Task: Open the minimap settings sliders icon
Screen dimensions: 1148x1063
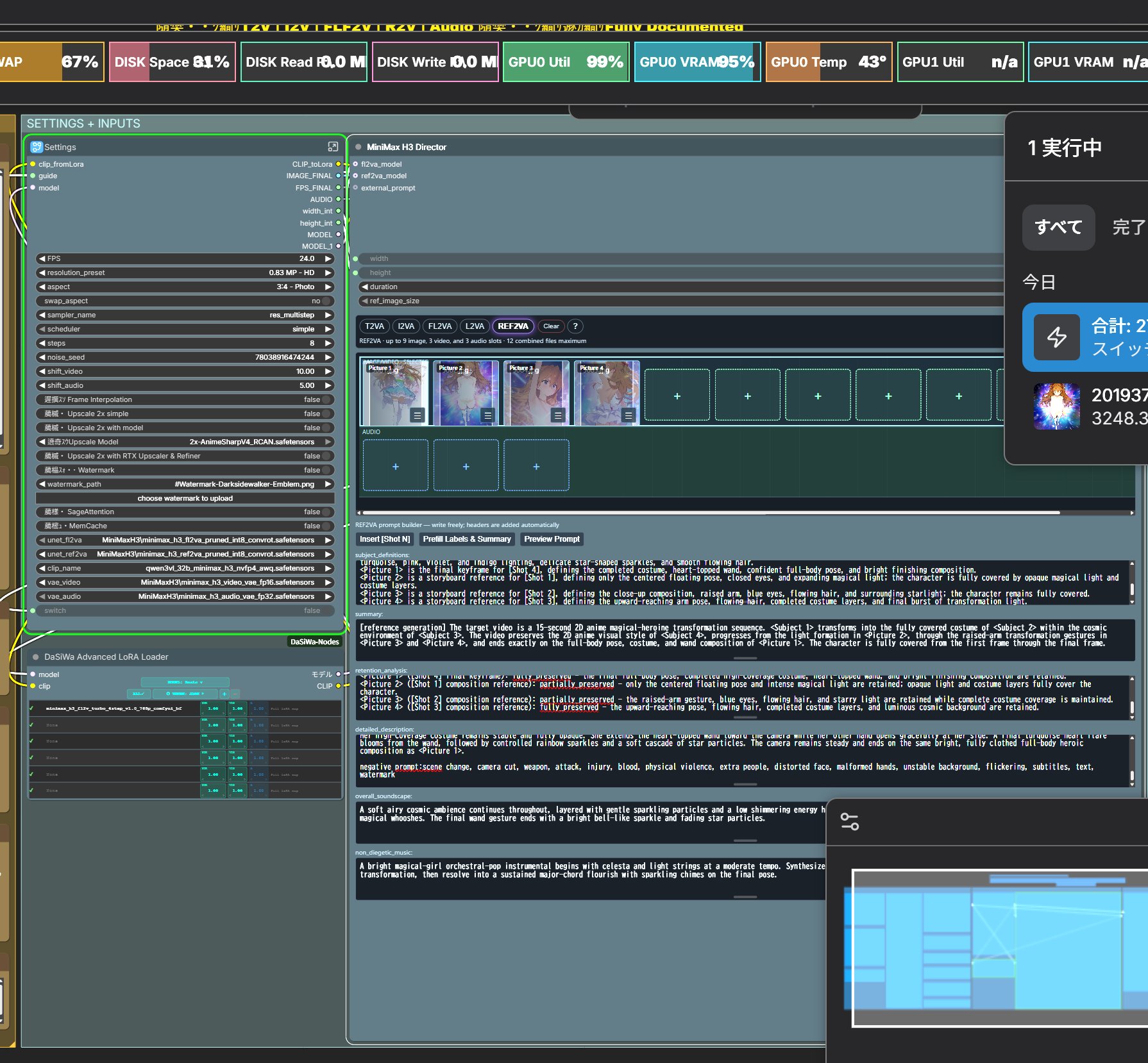Action: pyautogui.click(x=850, y=821)
